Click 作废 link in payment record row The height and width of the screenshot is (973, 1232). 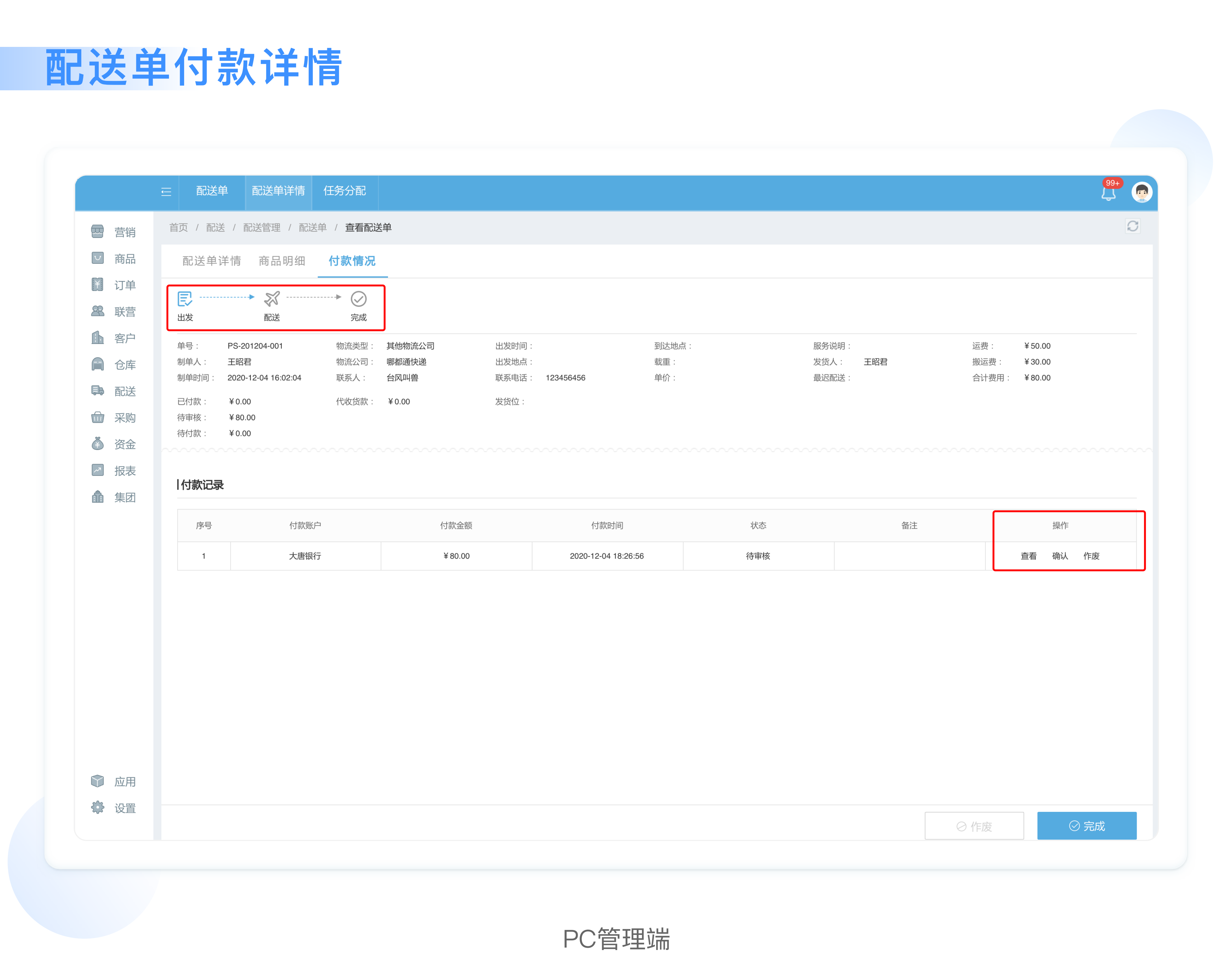tap(1091, 556)
